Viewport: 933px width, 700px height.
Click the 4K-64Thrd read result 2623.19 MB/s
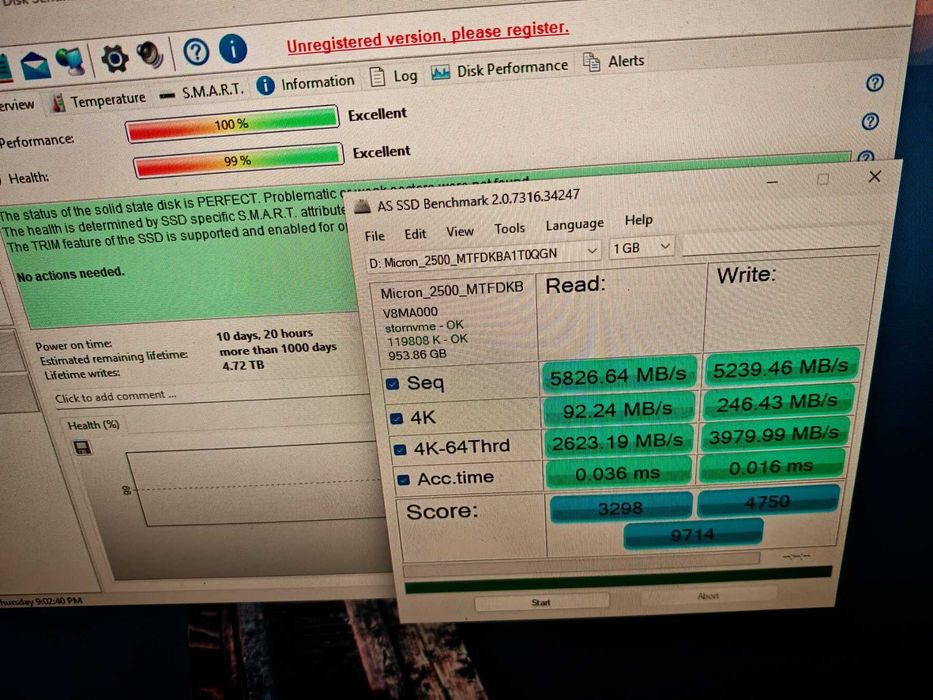click(618, 441)
